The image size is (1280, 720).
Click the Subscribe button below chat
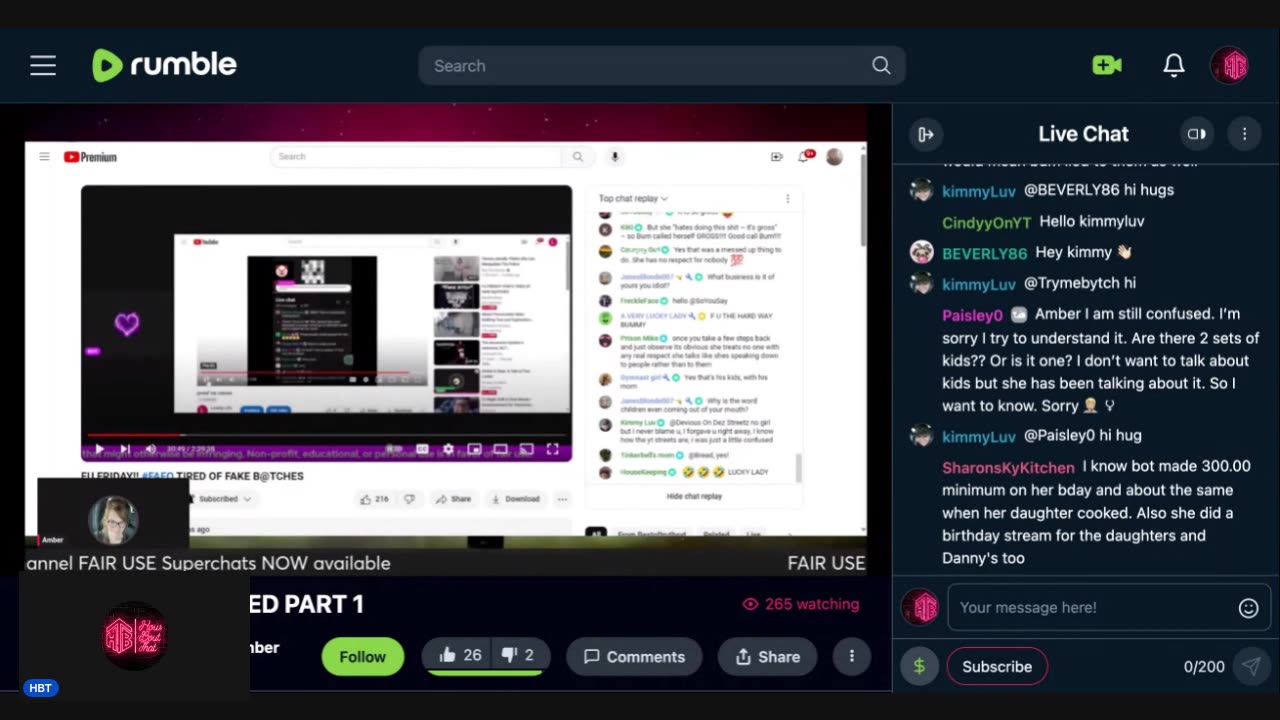[x=997, y=667]
